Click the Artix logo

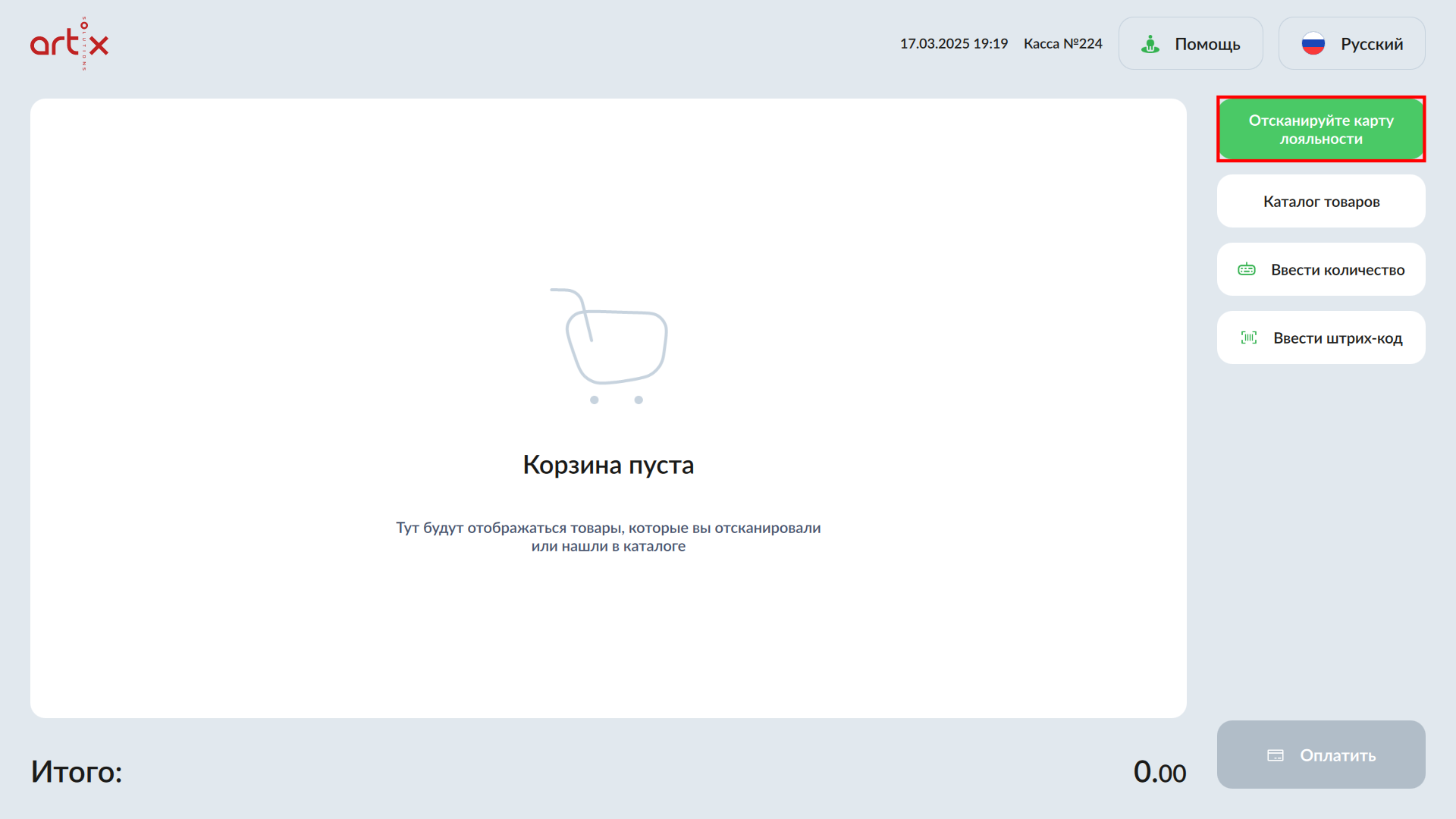coord(69,43)
